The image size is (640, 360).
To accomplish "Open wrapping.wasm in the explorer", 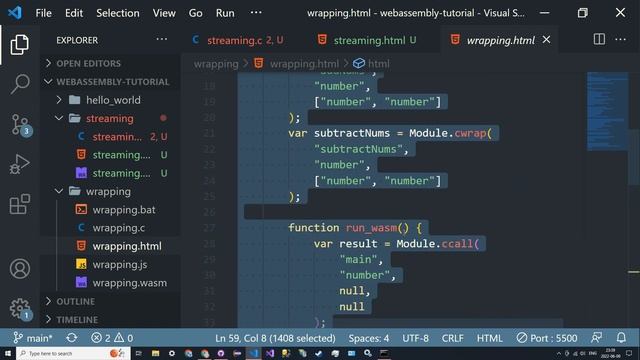I will [x=110, y=283].
